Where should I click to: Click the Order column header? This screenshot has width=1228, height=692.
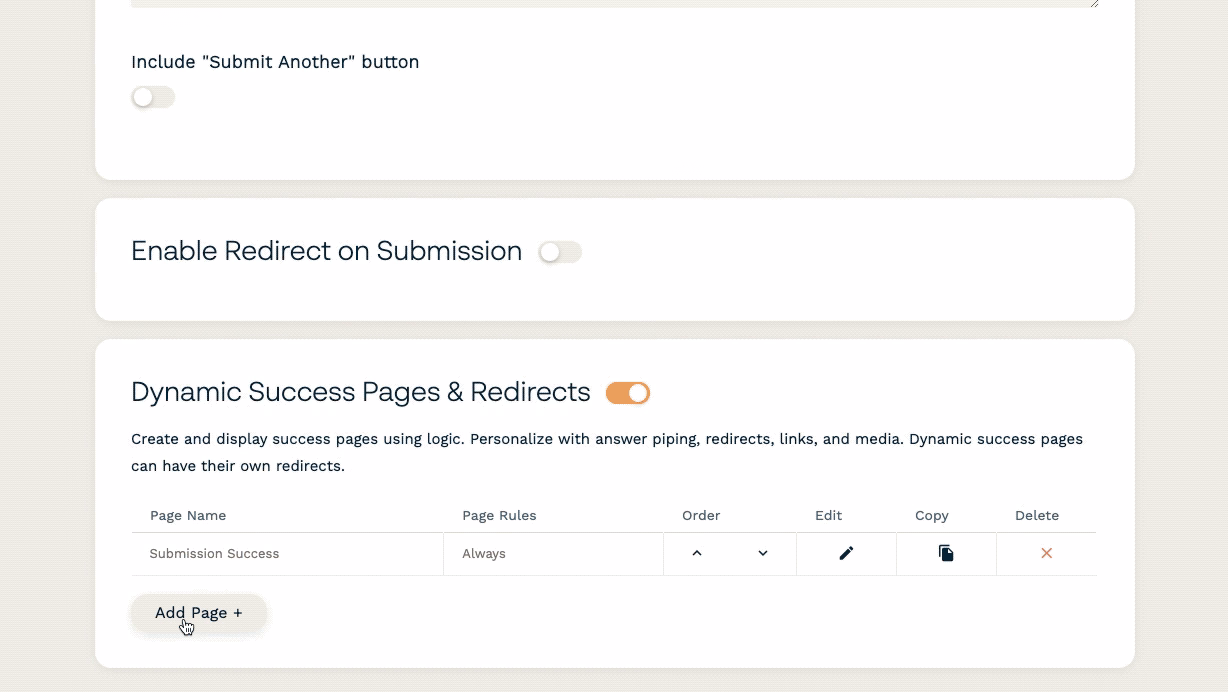click(x=701, y=516)
